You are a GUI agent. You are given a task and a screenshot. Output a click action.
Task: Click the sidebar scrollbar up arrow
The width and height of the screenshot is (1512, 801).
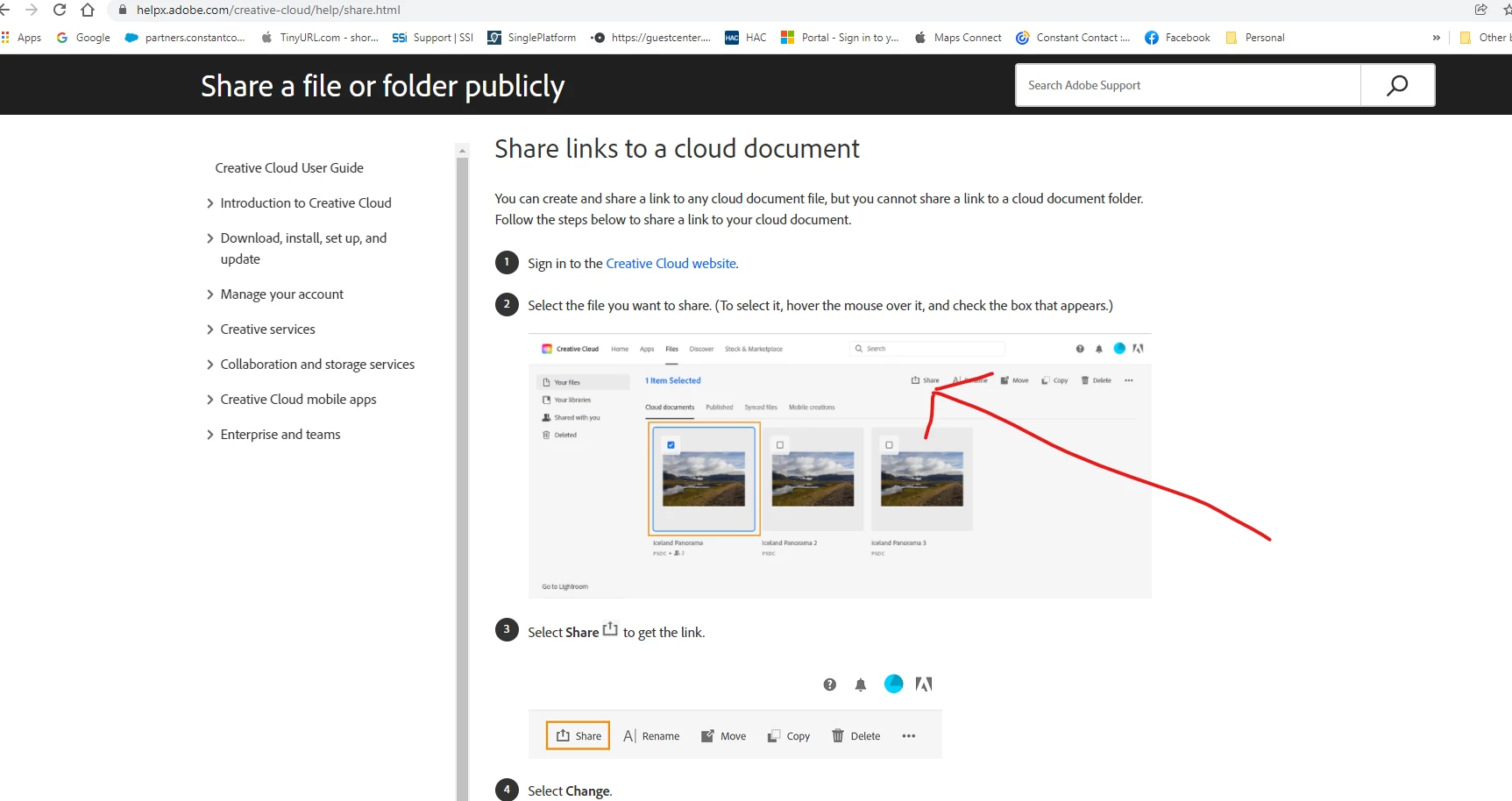tap(462, 151)
